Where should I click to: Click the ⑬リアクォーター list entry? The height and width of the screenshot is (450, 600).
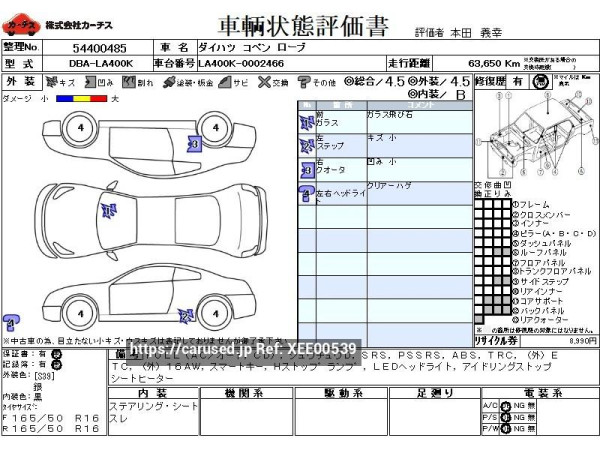pyautogui.click(x=541, y=320)
